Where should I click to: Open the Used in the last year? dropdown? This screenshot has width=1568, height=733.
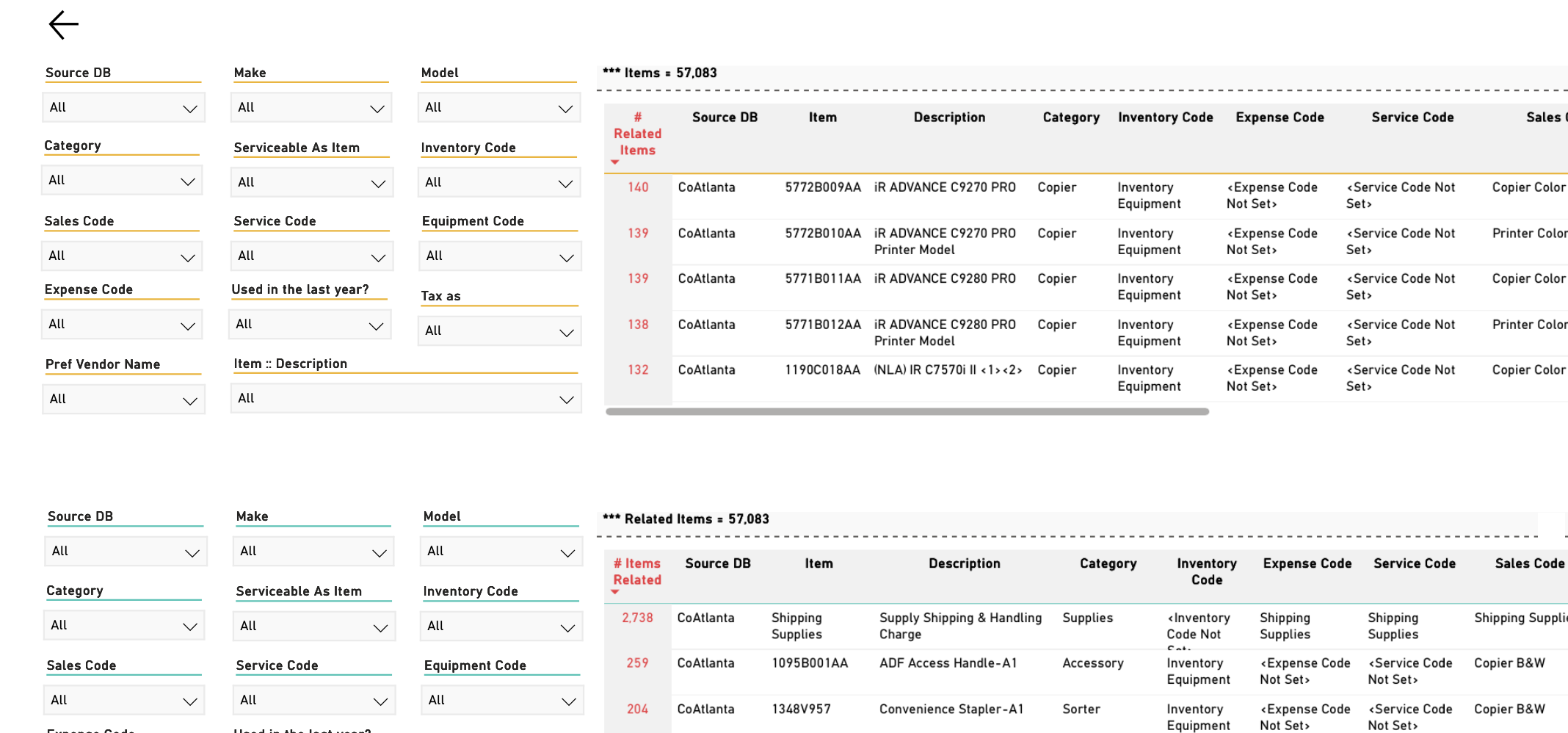pos(310,325)
